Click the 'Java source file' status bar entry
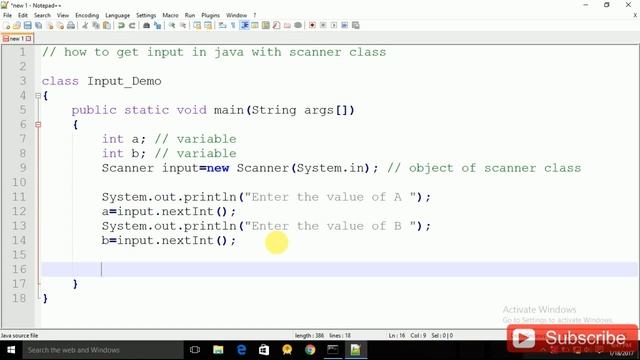Viewport: 640px width, 360px height. coord(20,336)
